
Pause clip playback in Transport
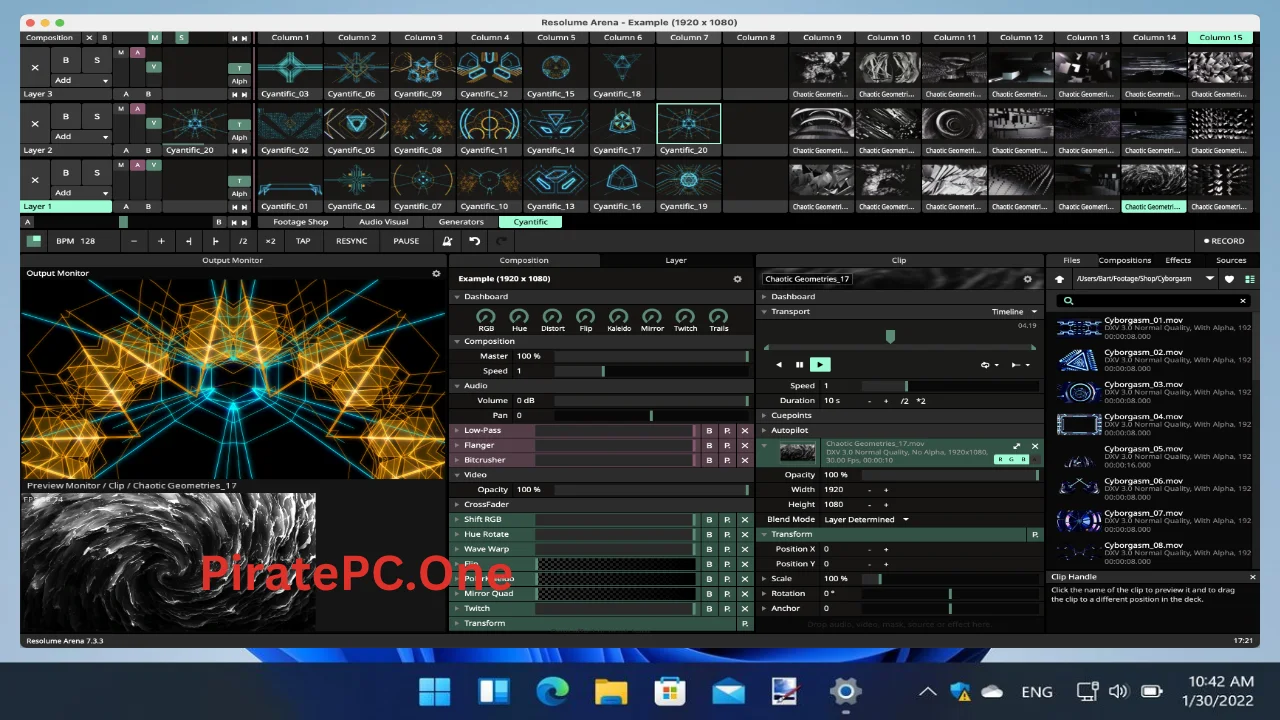point(799,365)
